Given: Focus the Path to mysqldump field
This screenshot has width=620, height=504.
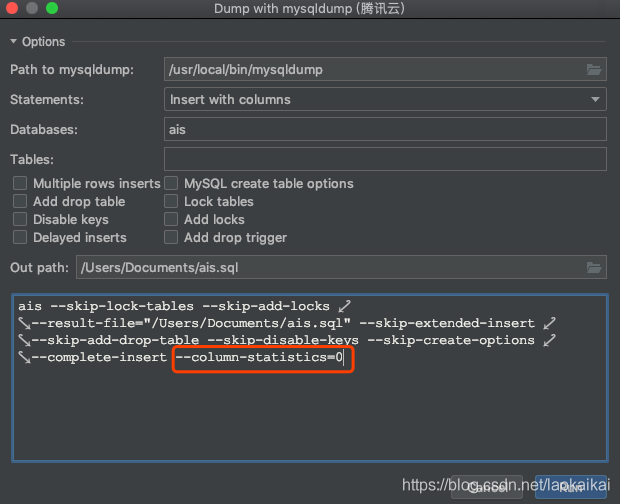Looking at the screenshot, I should tap(385, 70).
